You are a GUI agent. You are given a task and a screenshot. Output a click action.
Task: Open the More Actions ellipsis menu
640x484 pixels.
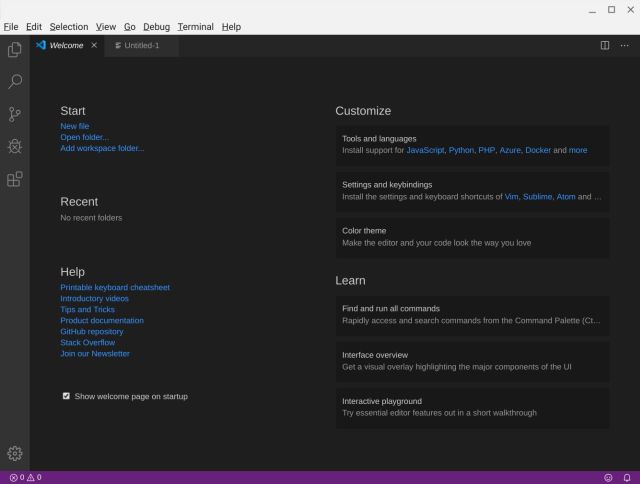[x=624, y=45]
